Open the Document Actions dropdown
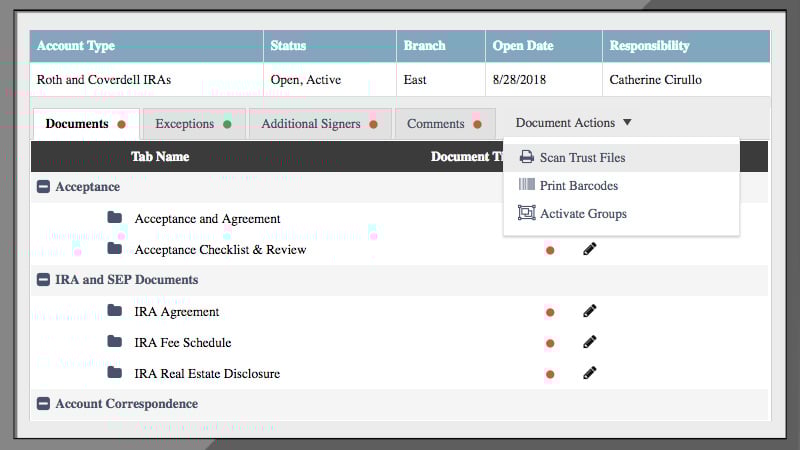The width and height of the screenshot is (800, 450). click(573, 123)
